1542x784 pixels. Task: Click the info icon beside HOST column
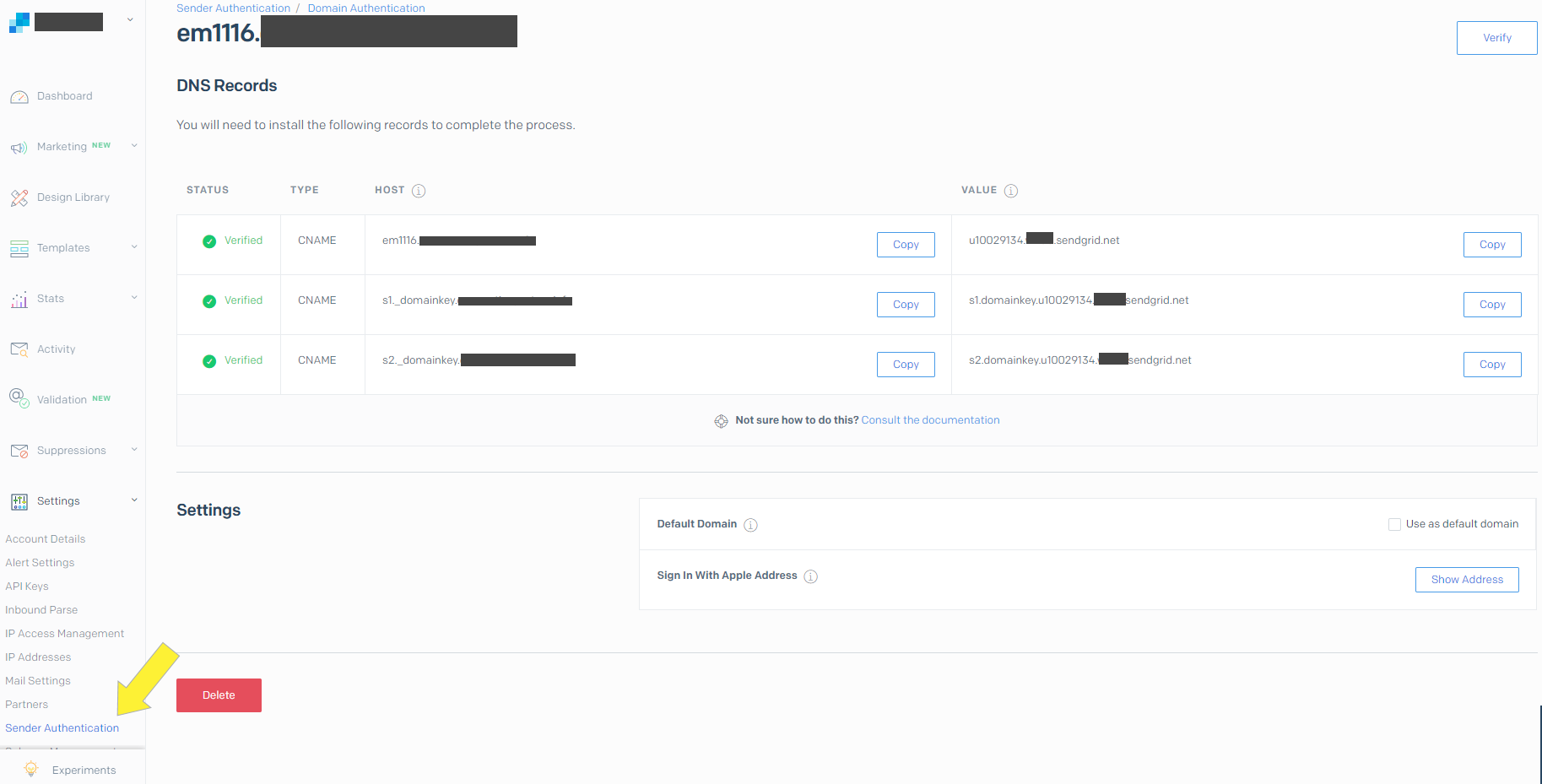[420, 191]
